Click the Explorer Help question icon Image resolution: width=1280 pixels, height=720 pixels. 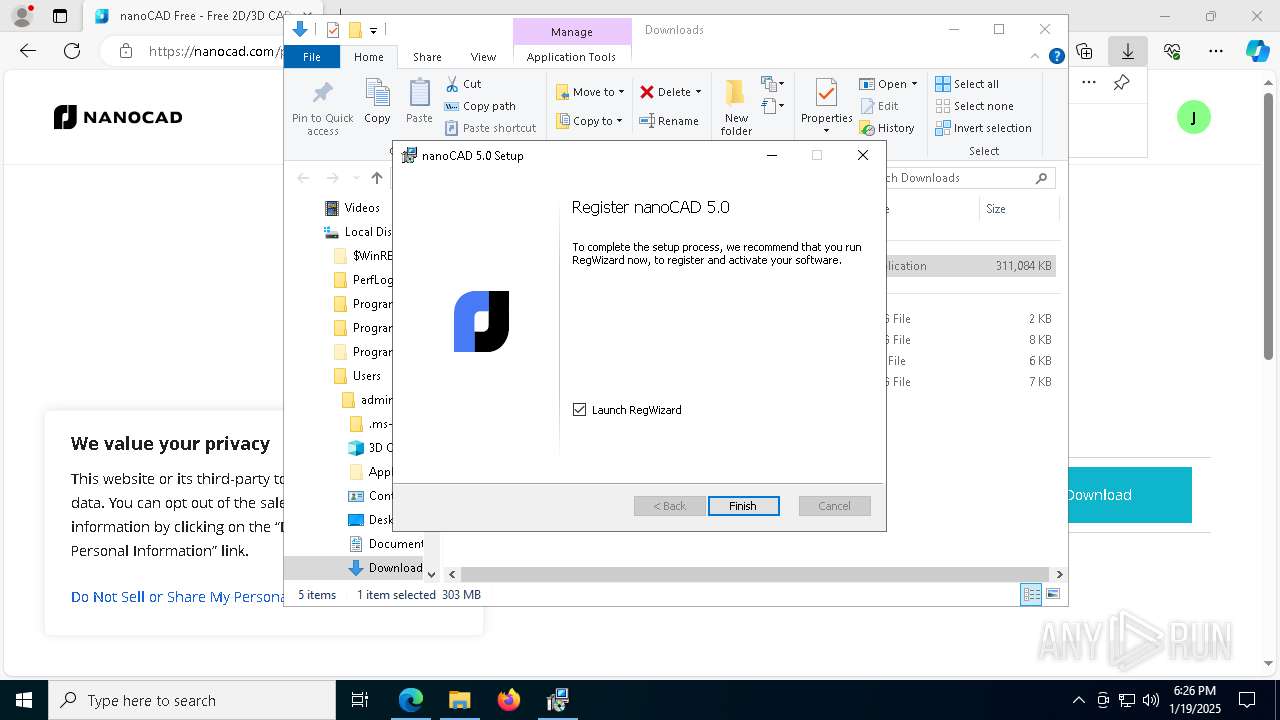1056,57
